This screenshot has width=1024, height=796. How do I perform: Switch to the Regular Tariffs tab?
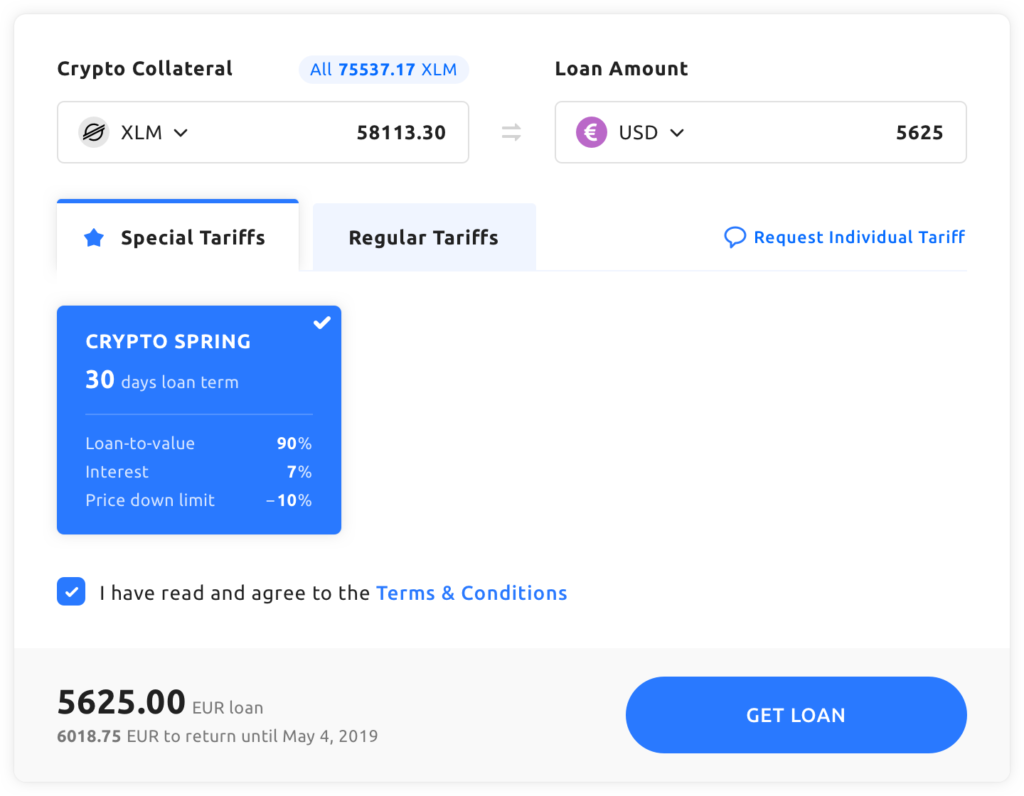coord(424,238)
